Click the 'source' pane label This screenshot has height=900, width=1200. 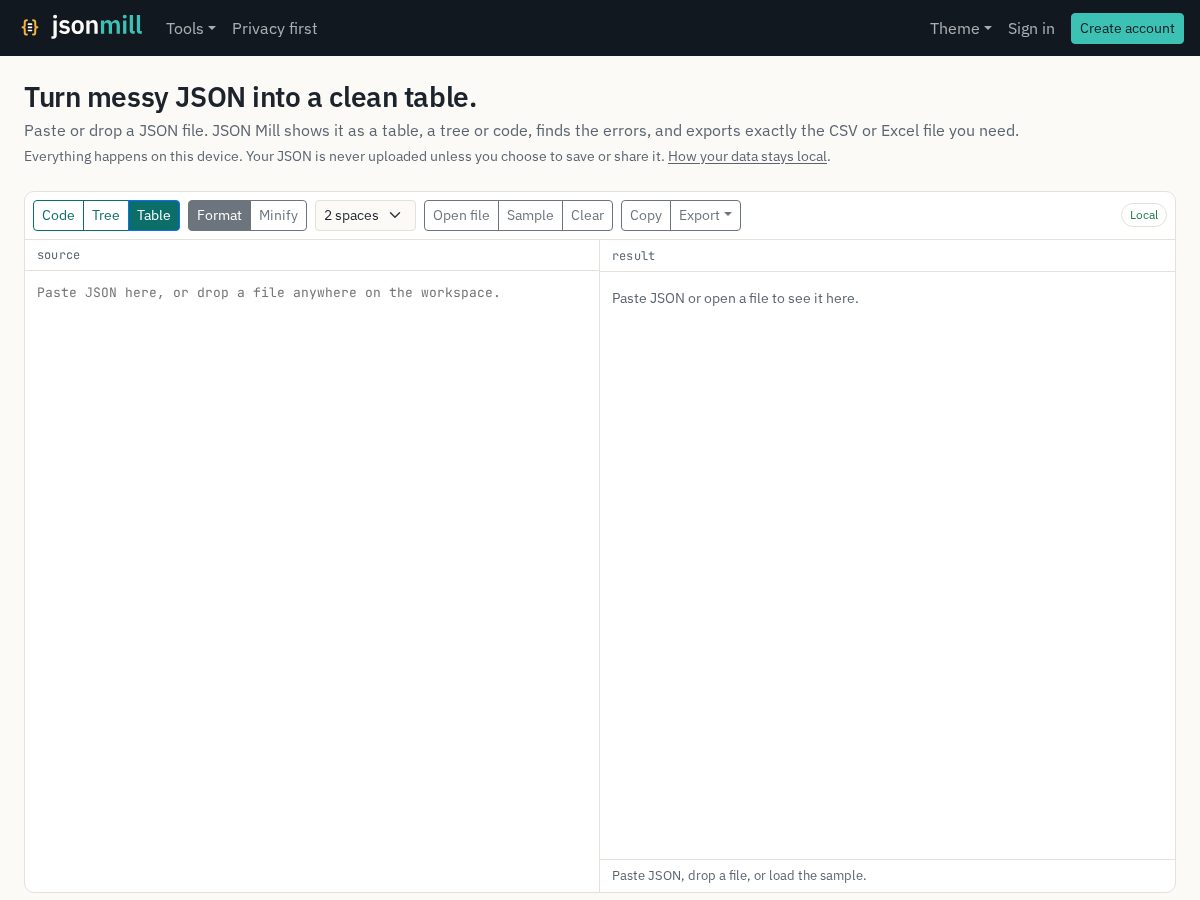pyautogui.click(x=58, y=255)
